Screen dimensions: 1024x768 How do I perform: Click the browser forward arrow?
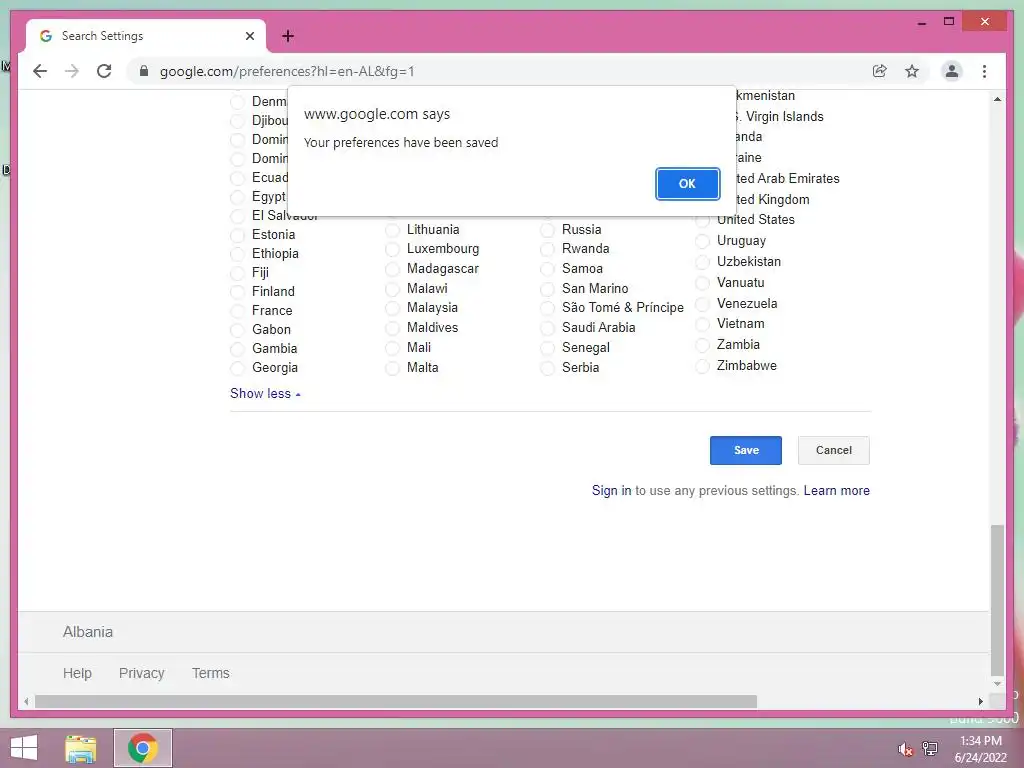click(72, 71)
